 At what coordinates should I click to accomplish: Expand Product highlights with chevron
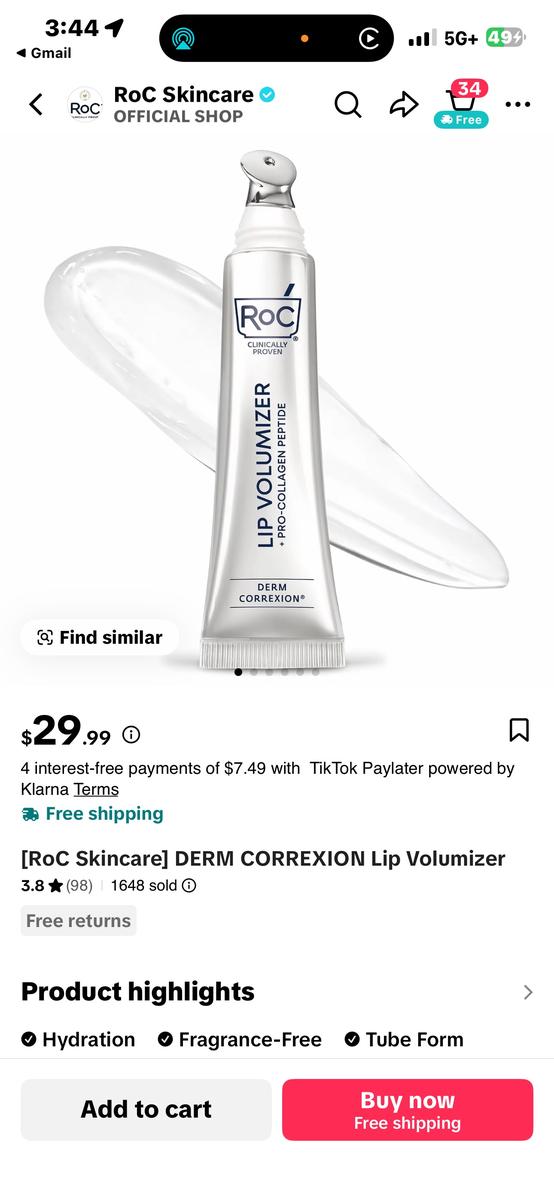click(x=528, y=992)
